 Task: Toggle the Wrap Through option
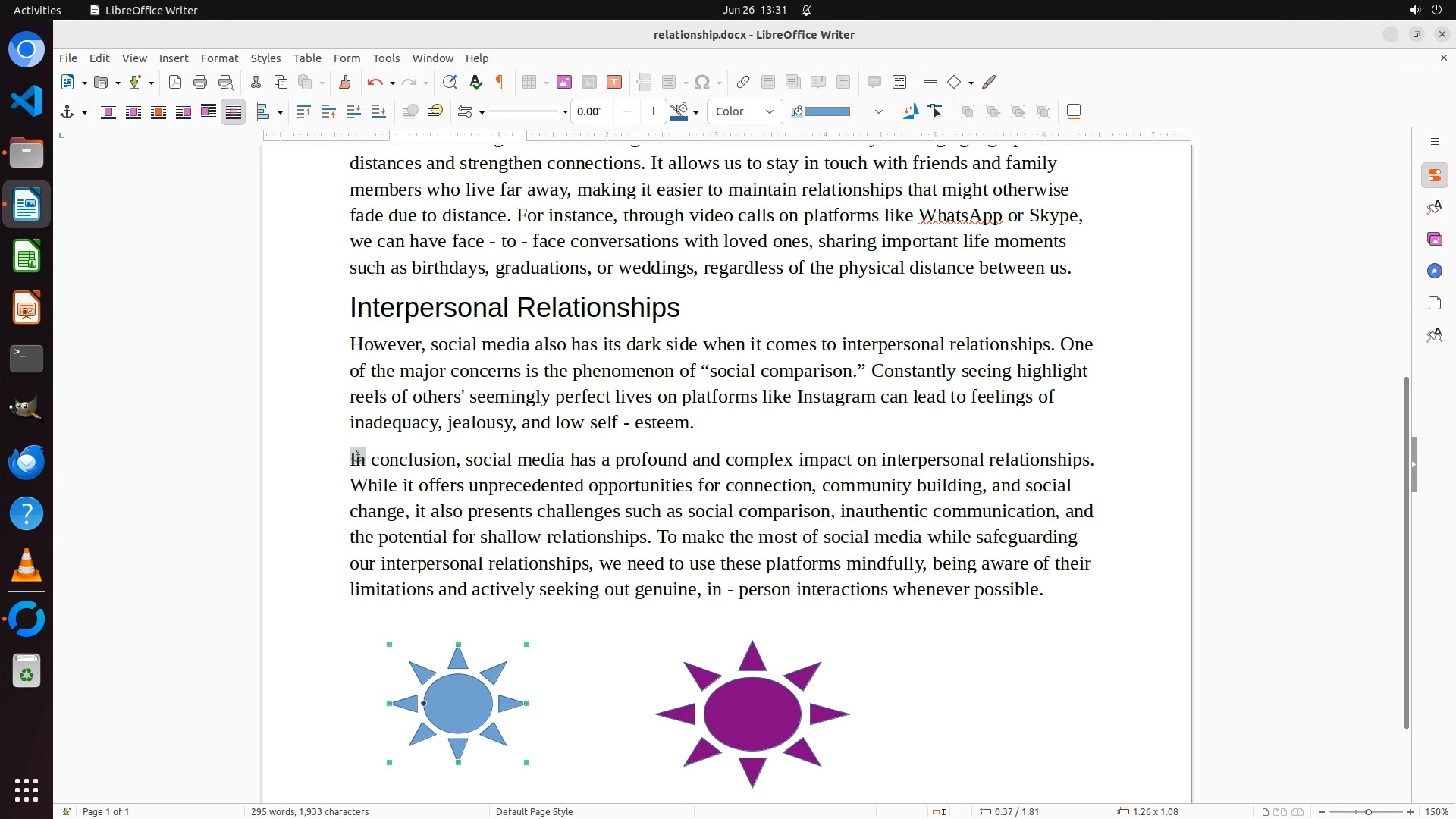tap(234, 111)
